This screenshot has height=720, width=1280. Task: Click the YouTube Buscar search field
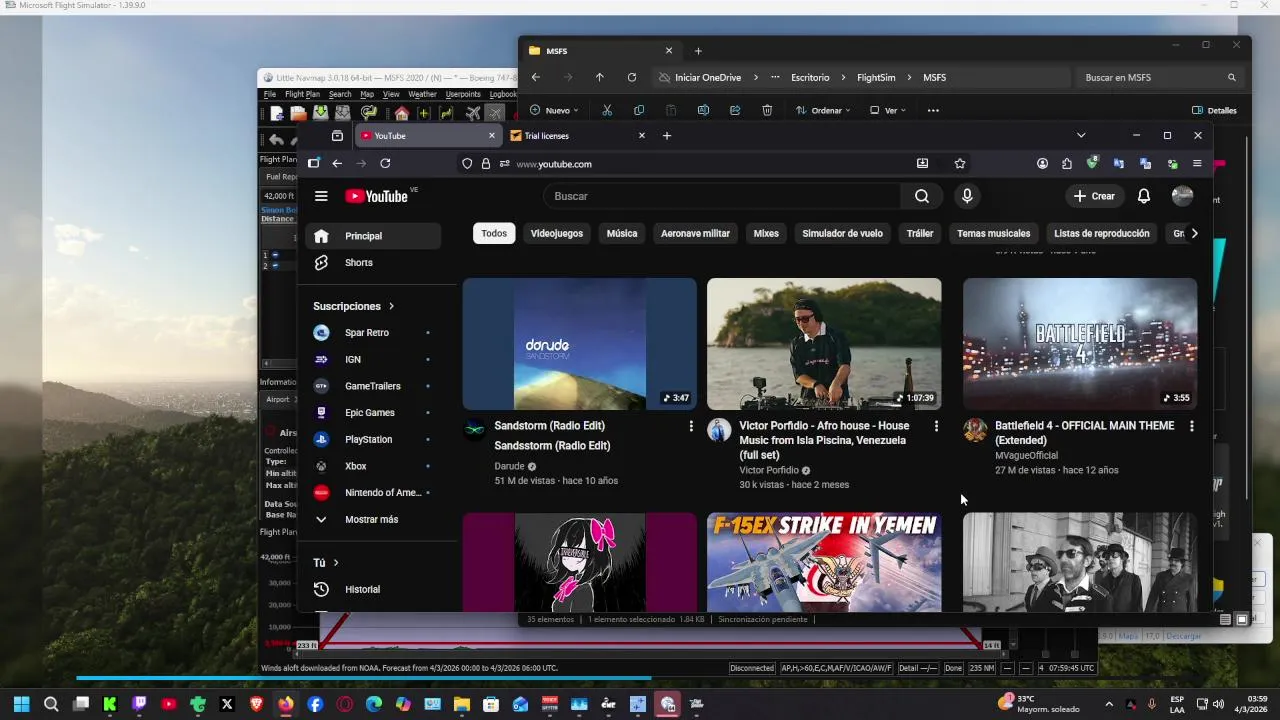click(x=722, y=196)
